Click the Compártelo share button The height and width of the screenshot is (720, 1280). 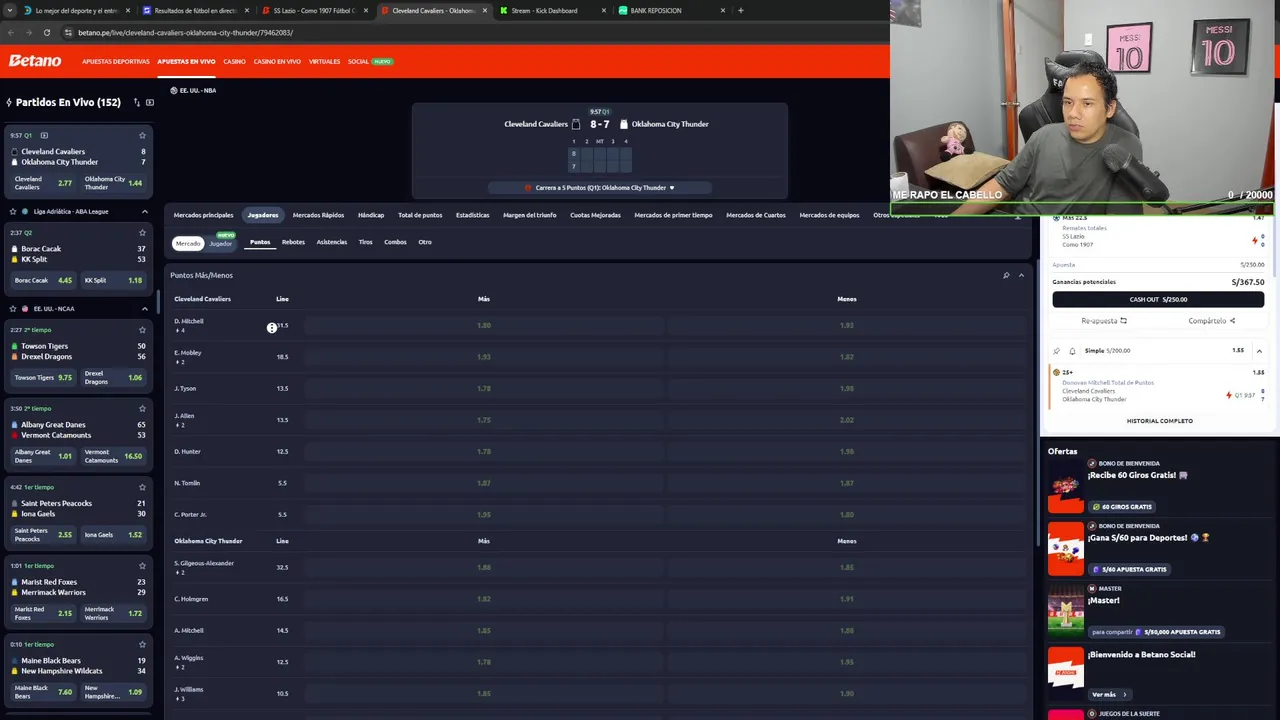[x=1211, y=321]
